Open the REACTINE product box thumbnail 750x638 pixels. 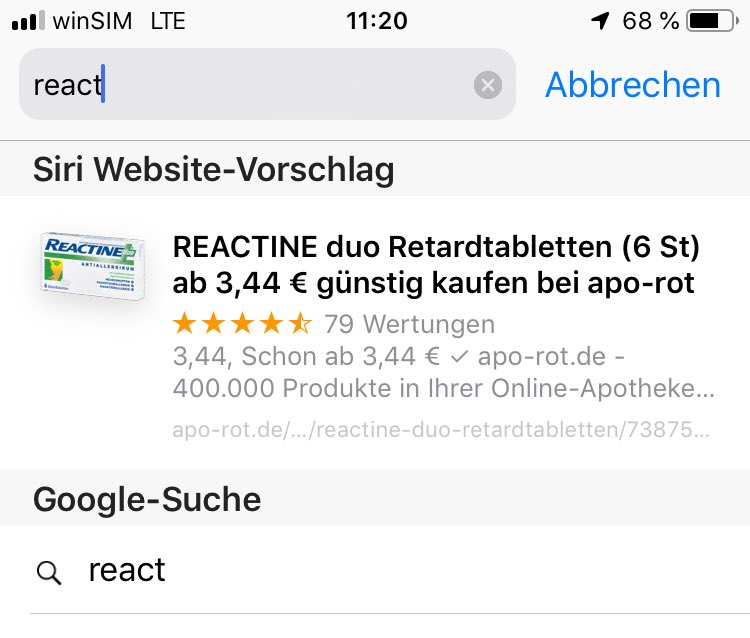(x=93, y=266)
